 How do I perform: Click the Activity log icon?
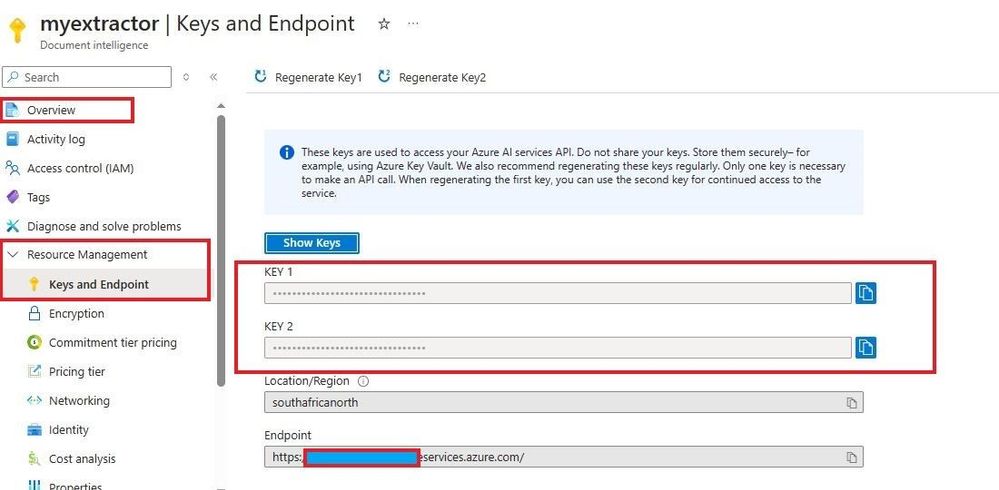coord(12,139)
